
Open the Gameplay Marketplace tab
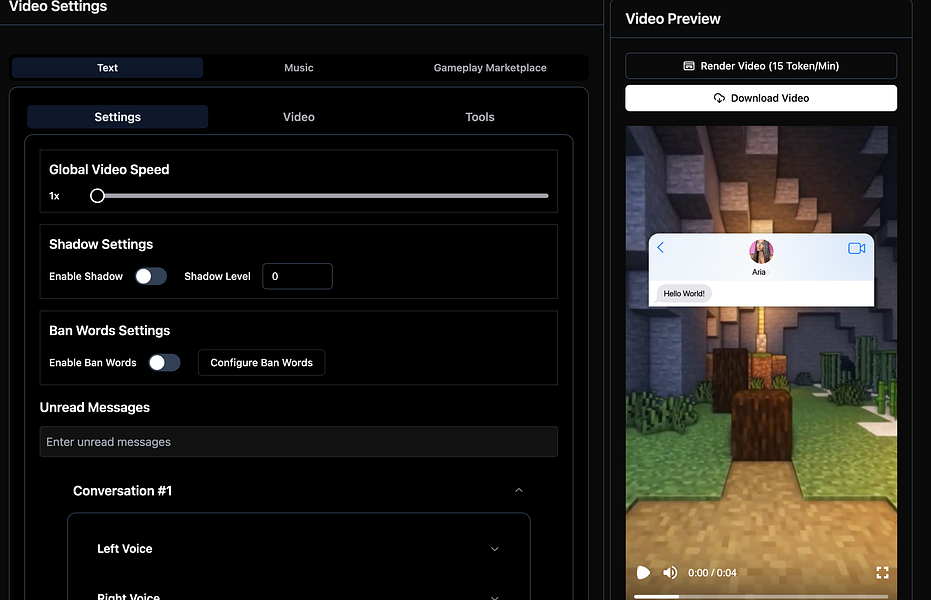(x=490, y=68)
